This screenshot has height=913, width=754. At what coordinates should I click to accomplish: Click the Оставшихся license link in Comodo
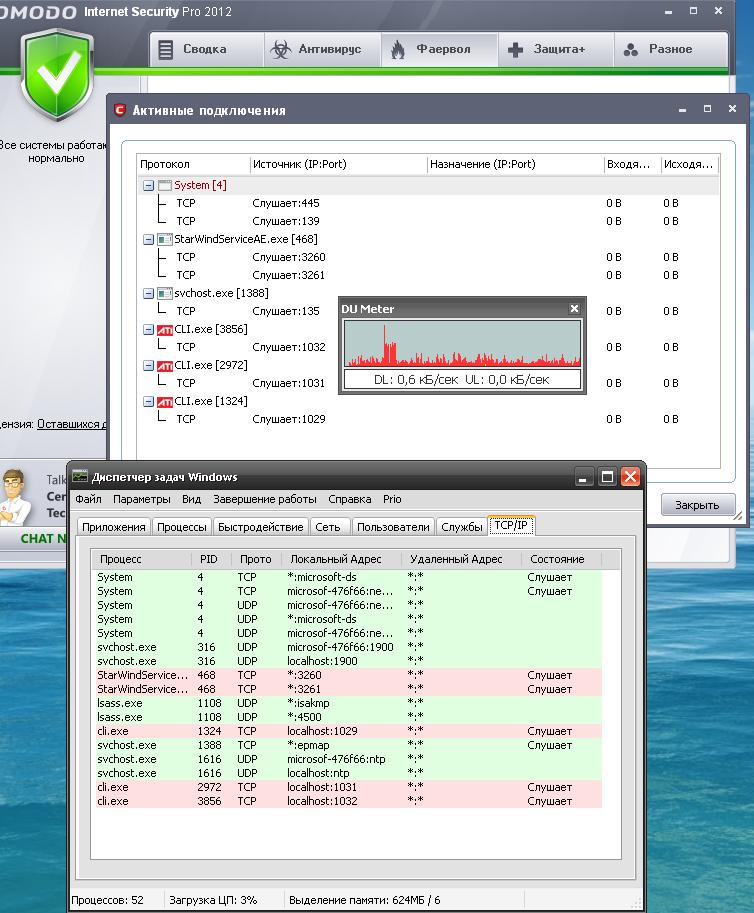[72, 424]
